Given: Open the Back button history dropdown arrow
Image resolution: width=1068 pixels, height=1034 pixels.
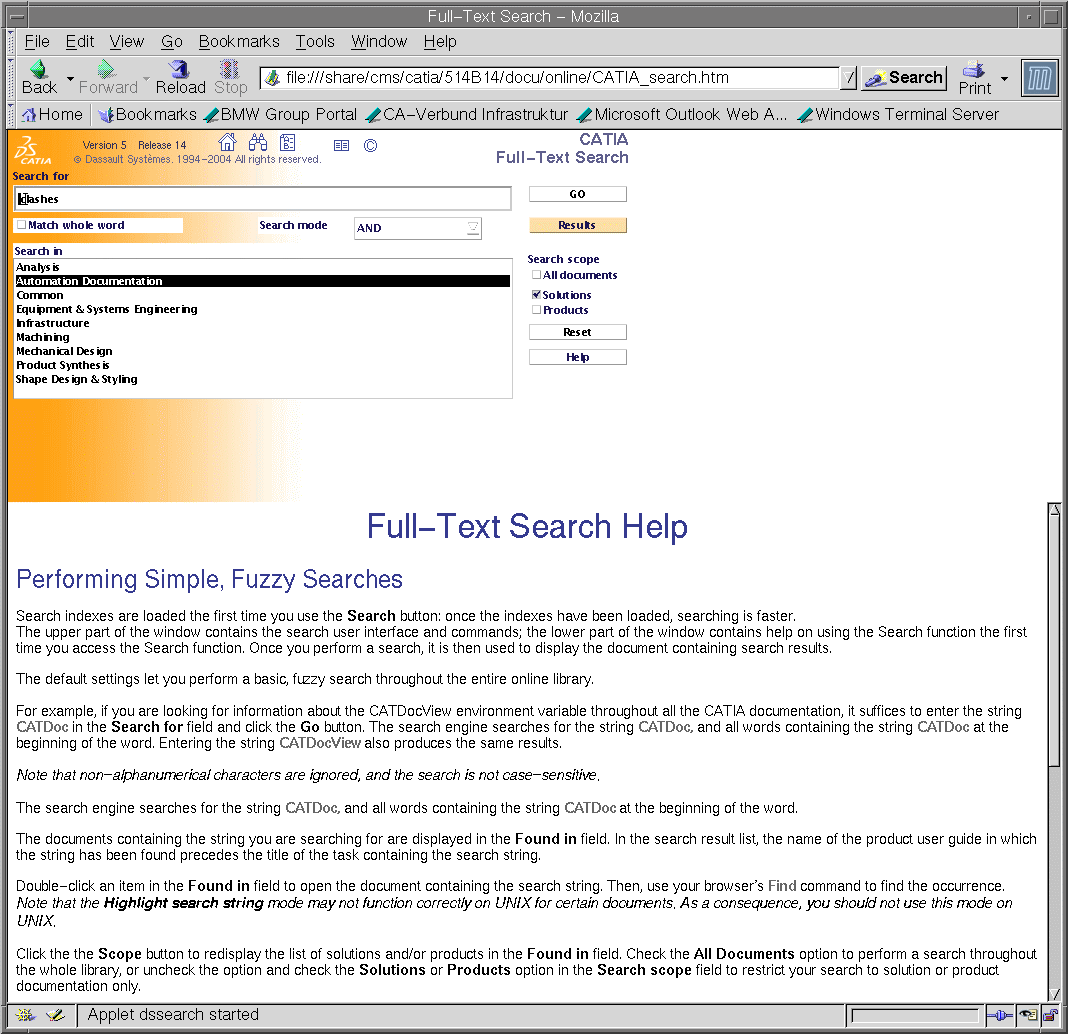Looking at the screenshot, I should (x=70, y=79).
